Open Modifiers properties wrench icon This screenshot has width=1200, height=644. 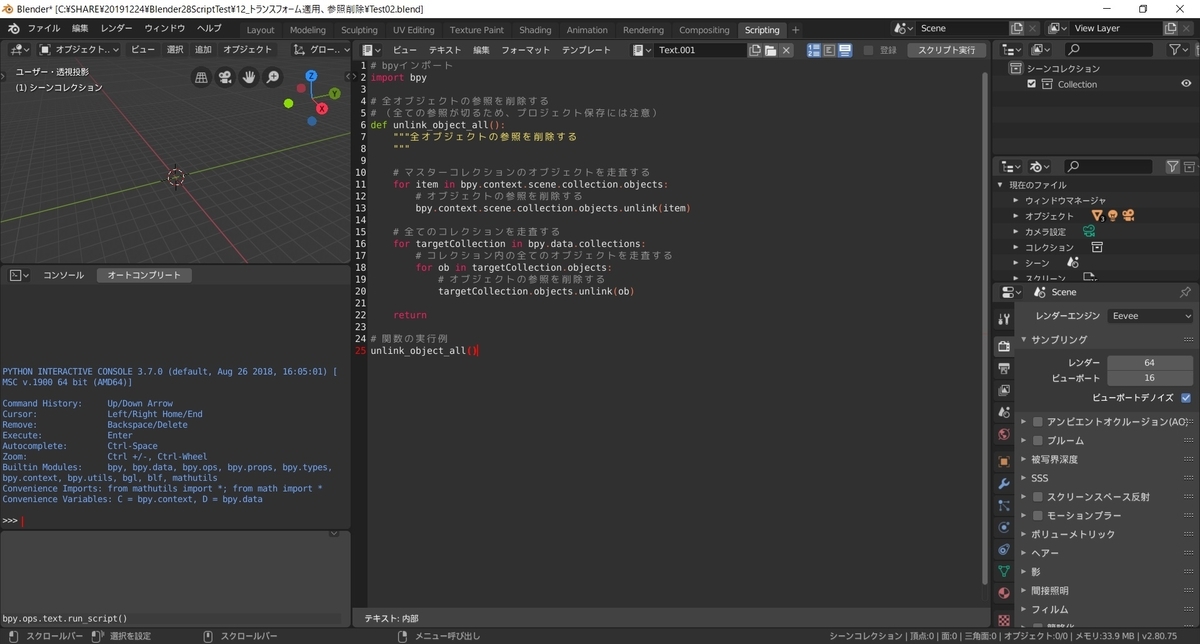(1004, 484)
